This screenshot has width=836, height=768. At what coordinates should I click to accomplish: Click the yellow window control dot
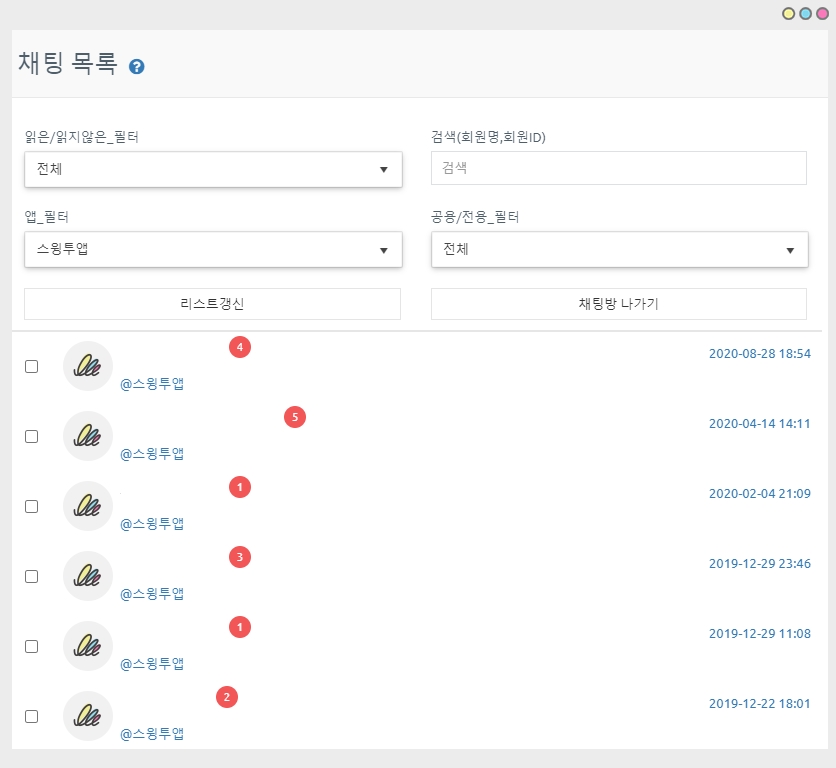point(789,14)
